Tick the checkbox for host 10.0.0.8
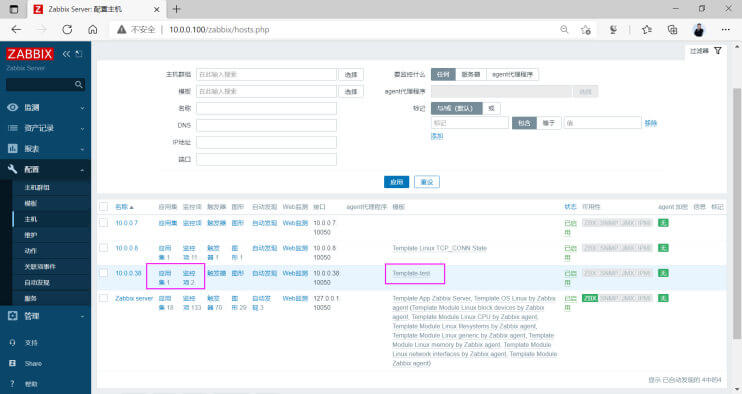 [103, 248]
